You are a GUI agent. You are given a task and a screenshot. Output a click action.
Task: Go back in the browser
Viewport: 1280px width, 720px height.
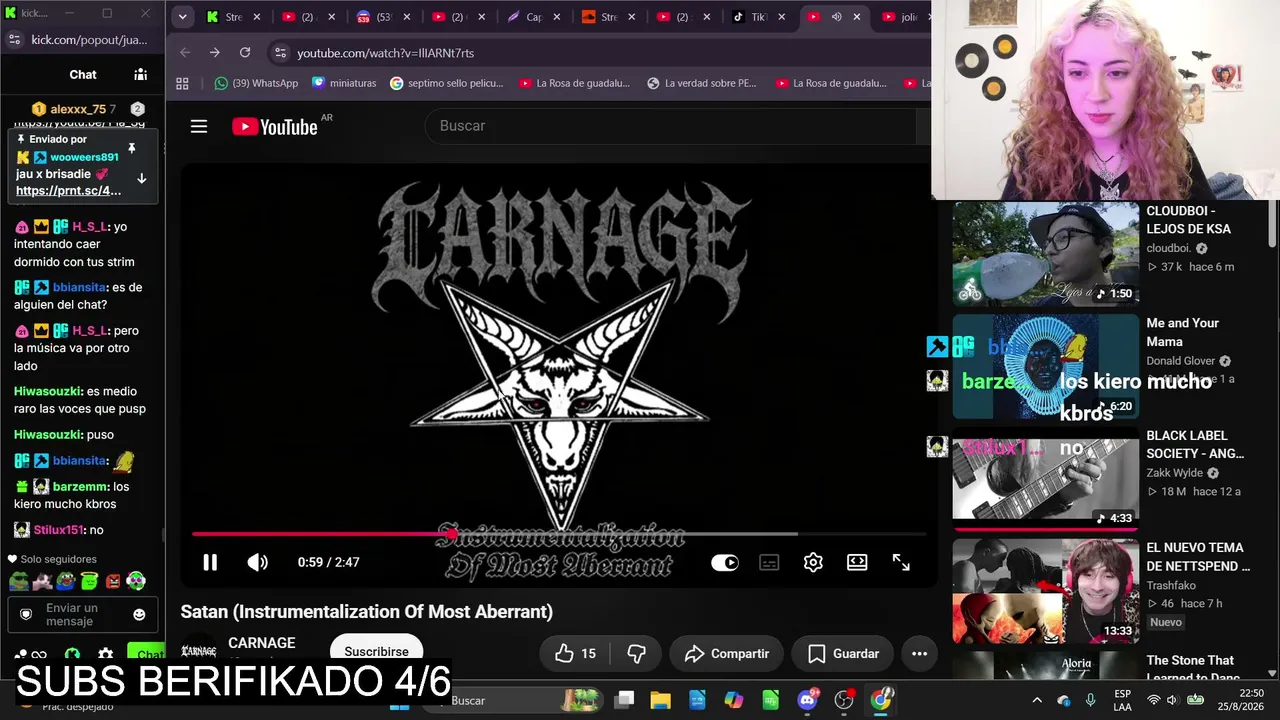coord(185,52)
